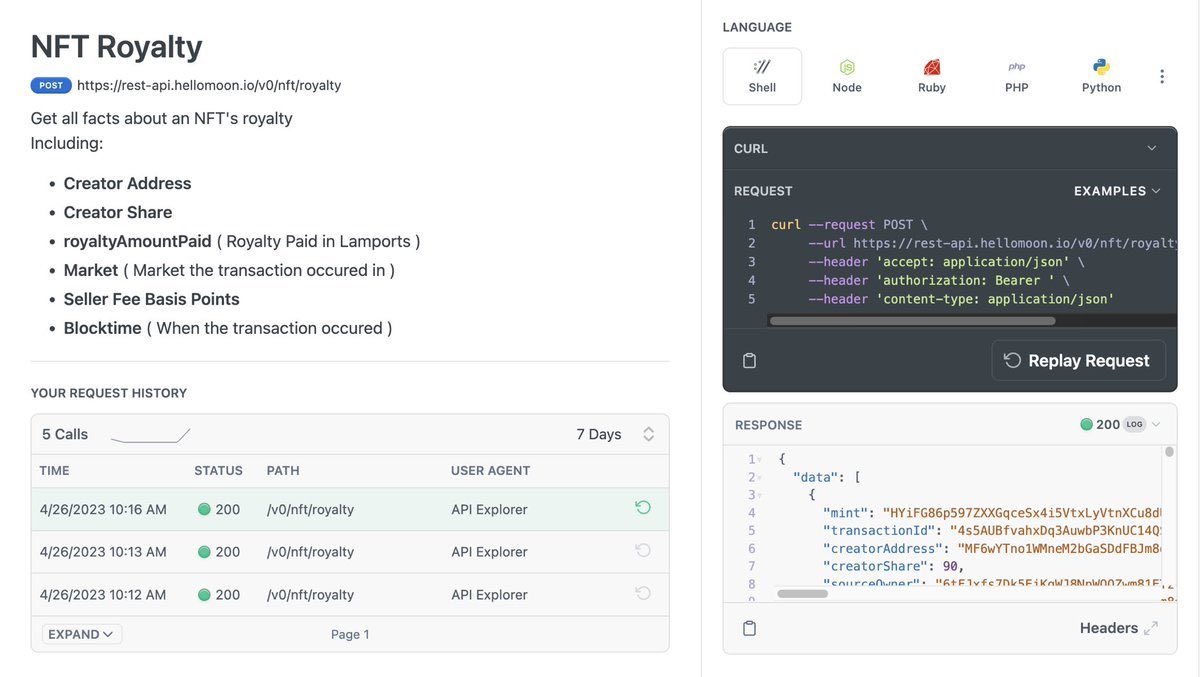Click the Headers button
This screenshot has height=677, width=1200.
pos(1118,628)
